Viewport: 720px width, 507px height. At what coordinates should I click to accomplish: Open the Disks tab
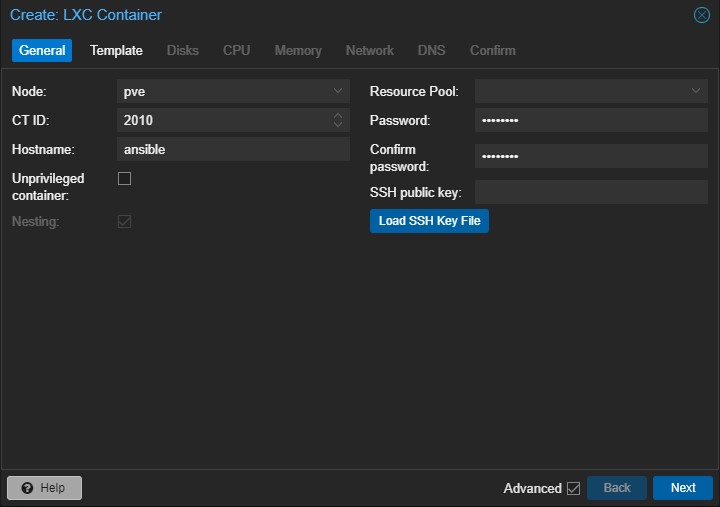183,50
